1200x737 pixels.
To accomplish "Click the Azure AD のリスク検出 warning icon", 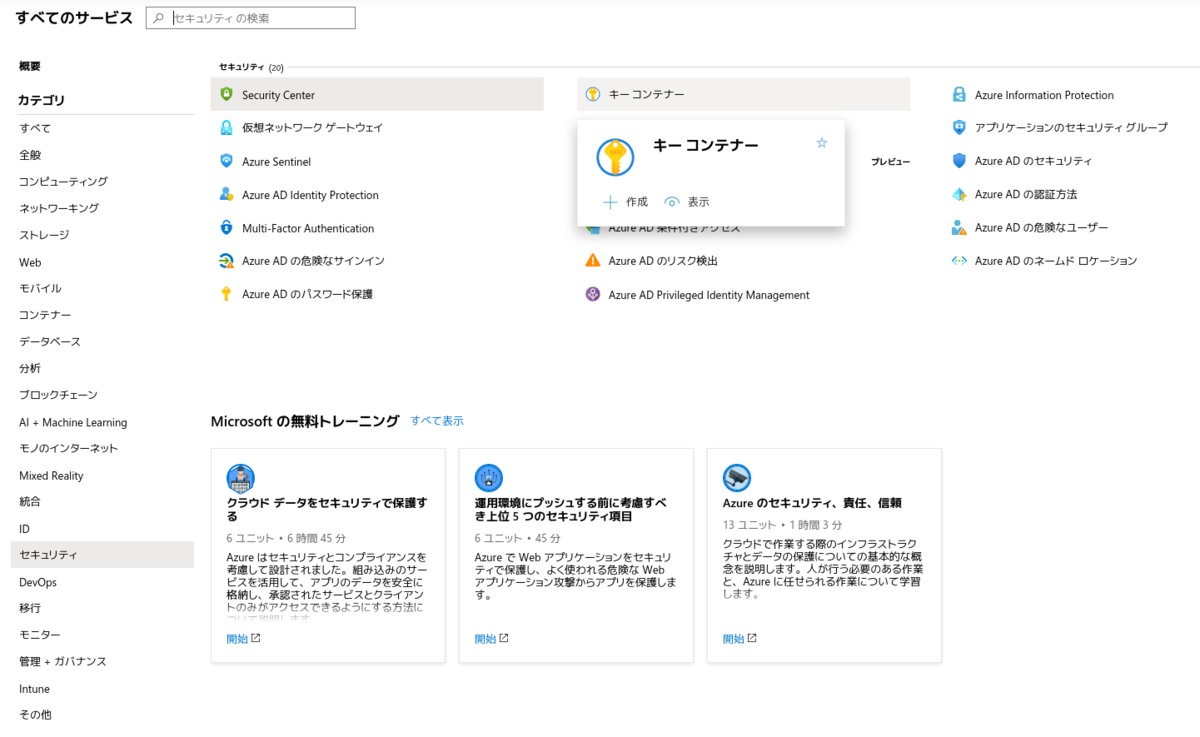I will point(593,261).
